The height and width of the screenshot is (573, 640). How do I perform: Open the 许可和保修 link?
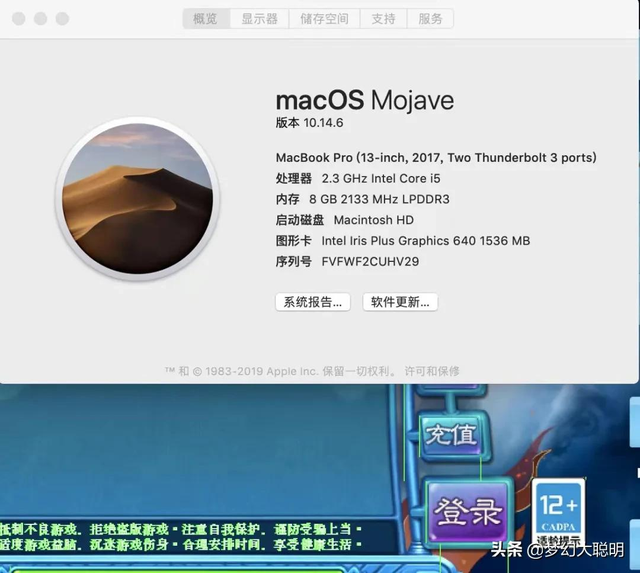[x=432, y=371]
